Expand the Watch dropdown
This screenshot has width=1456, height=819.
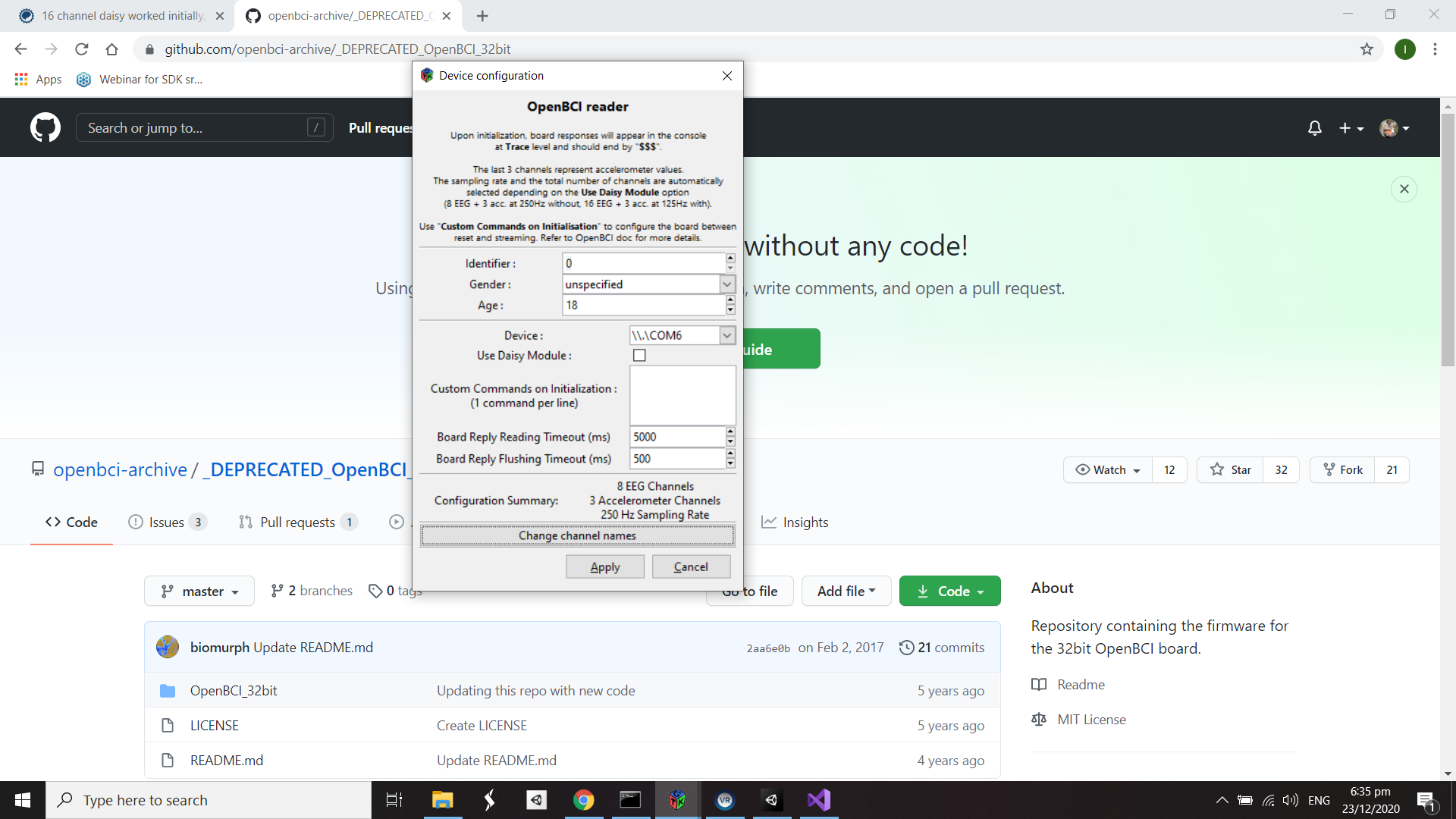click(1108, 470)
